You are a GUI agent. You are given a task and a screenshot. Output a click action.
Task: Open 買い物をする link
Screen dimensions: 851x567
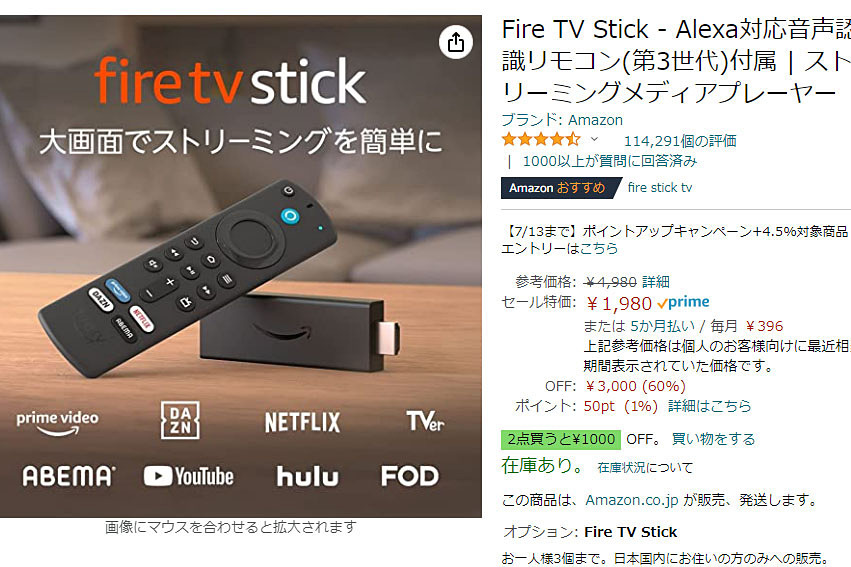tap(713, 439)
